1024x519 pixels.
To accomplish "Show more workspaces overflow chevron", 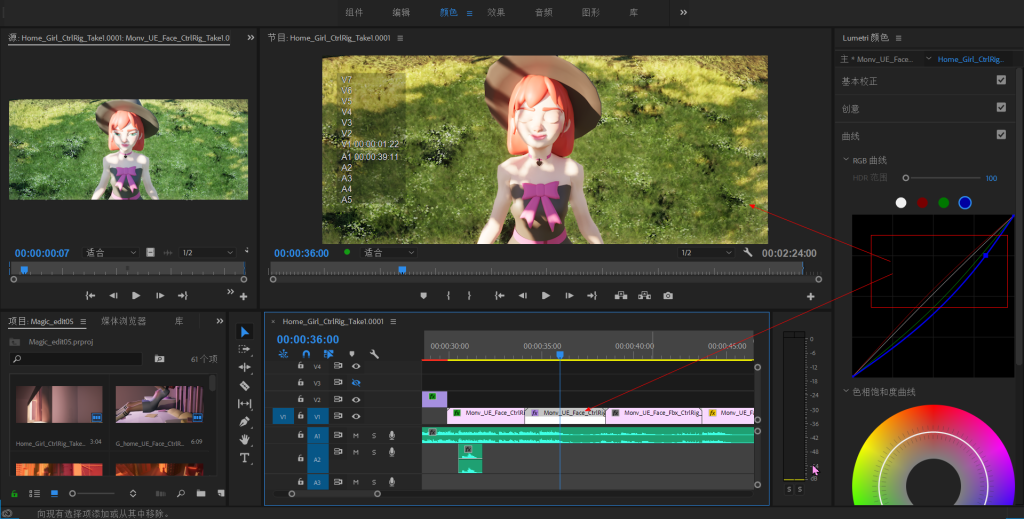I will (x=683, y=12).
